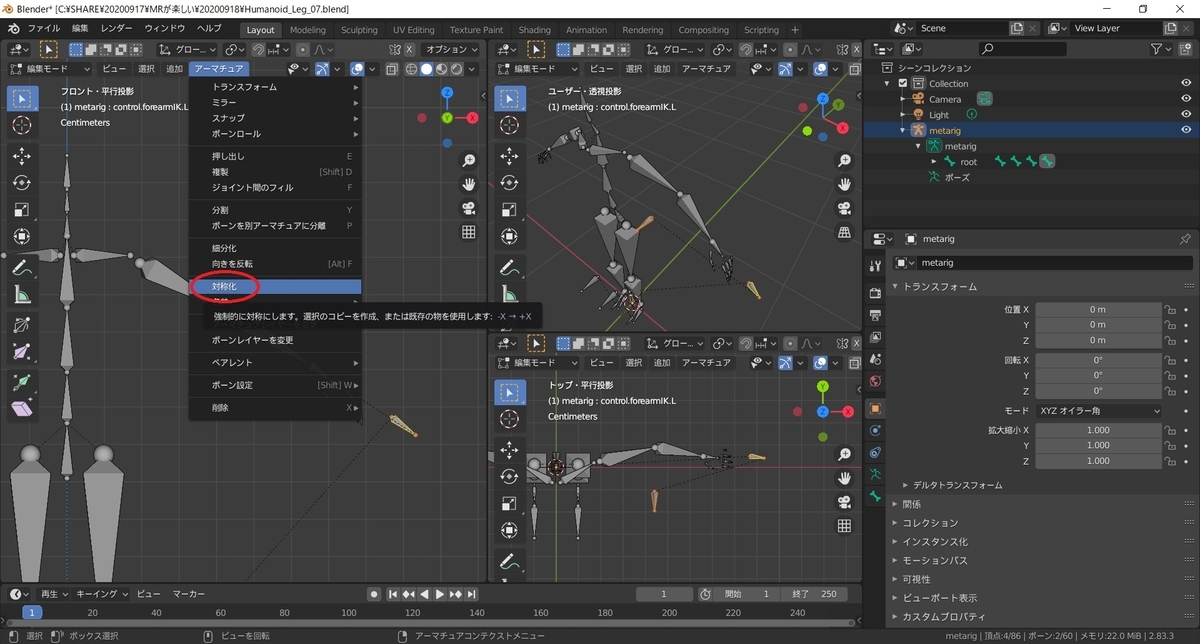Image resolution: width=1200 pixels, height=644 pixels.
Task: Switch to the Sculpting workspace tab
Action: click(x=359, y=30)
